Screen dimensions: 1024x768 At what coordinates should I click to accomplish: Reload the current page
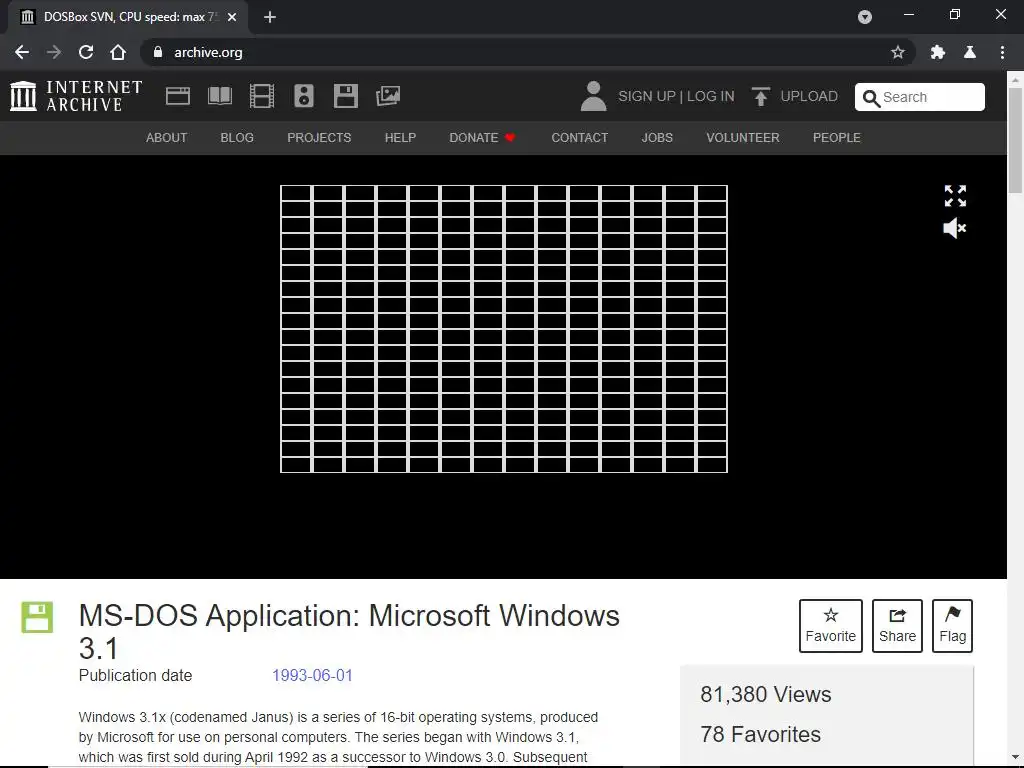coord(86,52)
